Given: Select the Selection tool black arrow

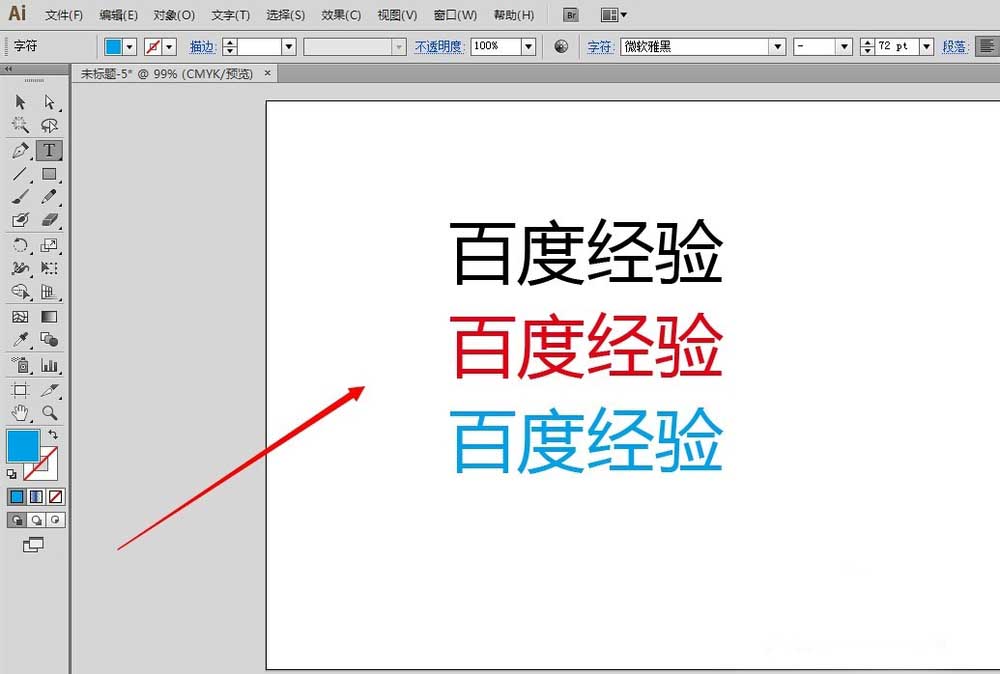Looking at the screenshot, I should point(20,102).
